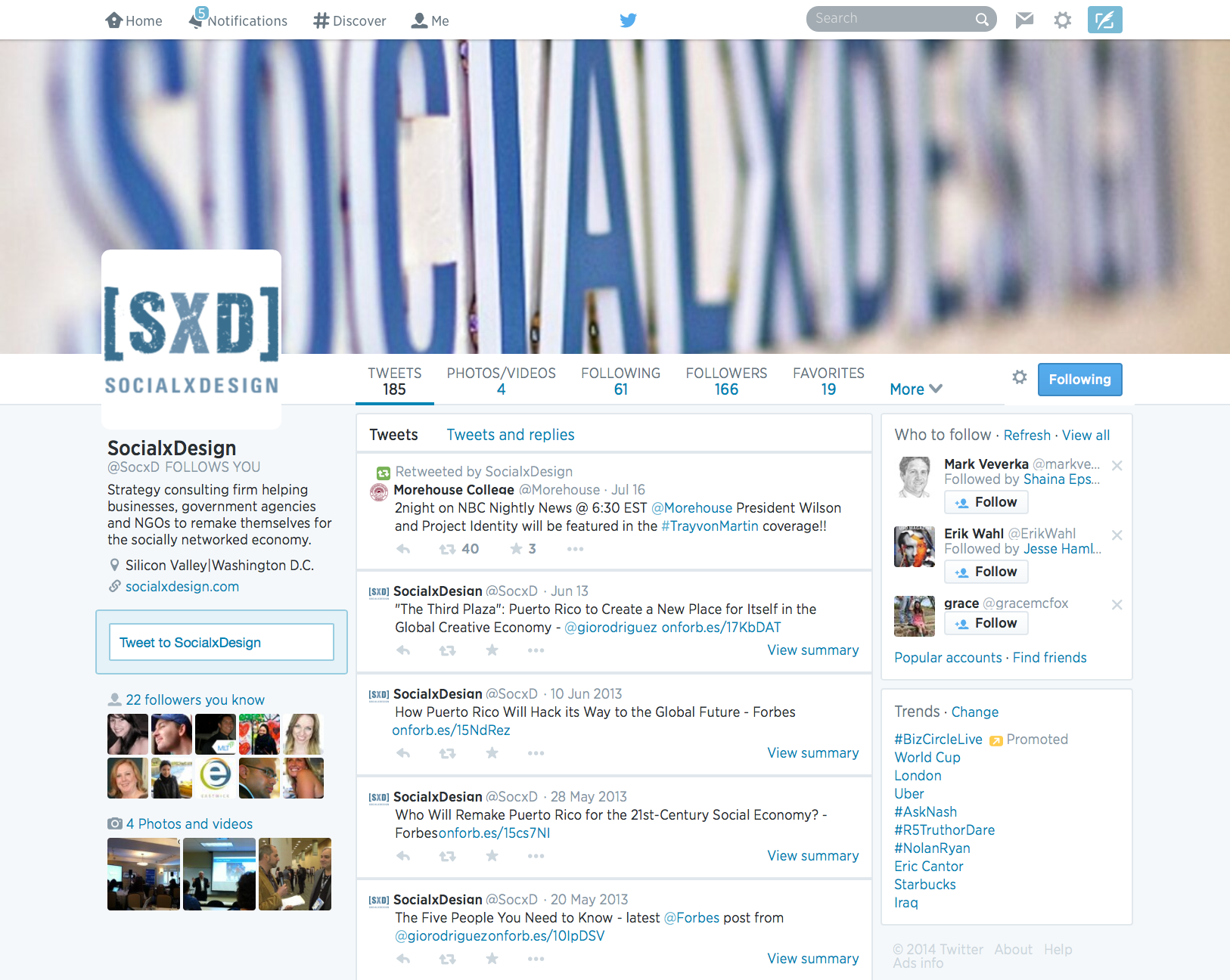
Task: Open the #BizCircleLive promoted trend
Action: 938,740
